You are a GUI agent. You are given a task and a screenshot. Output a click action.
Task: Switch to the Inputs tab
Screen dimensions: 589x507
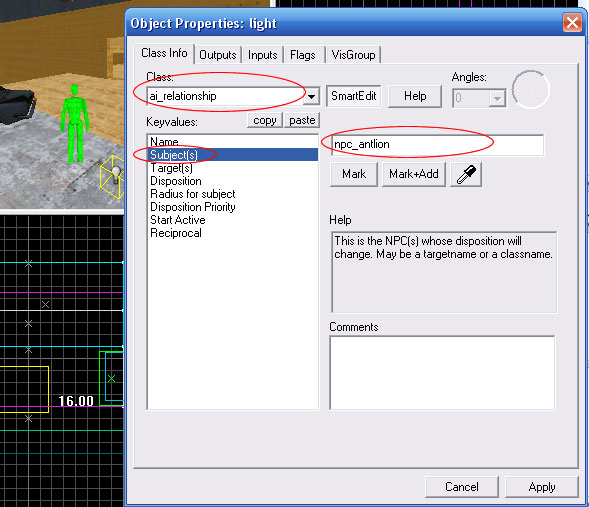263,55
